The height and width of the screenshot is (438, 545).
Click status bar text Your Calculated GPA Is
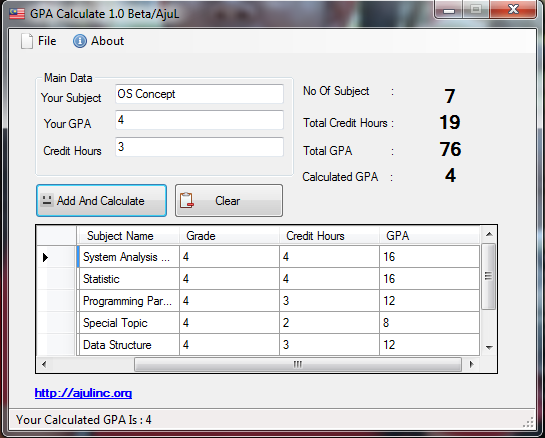[x=83, y=420]
